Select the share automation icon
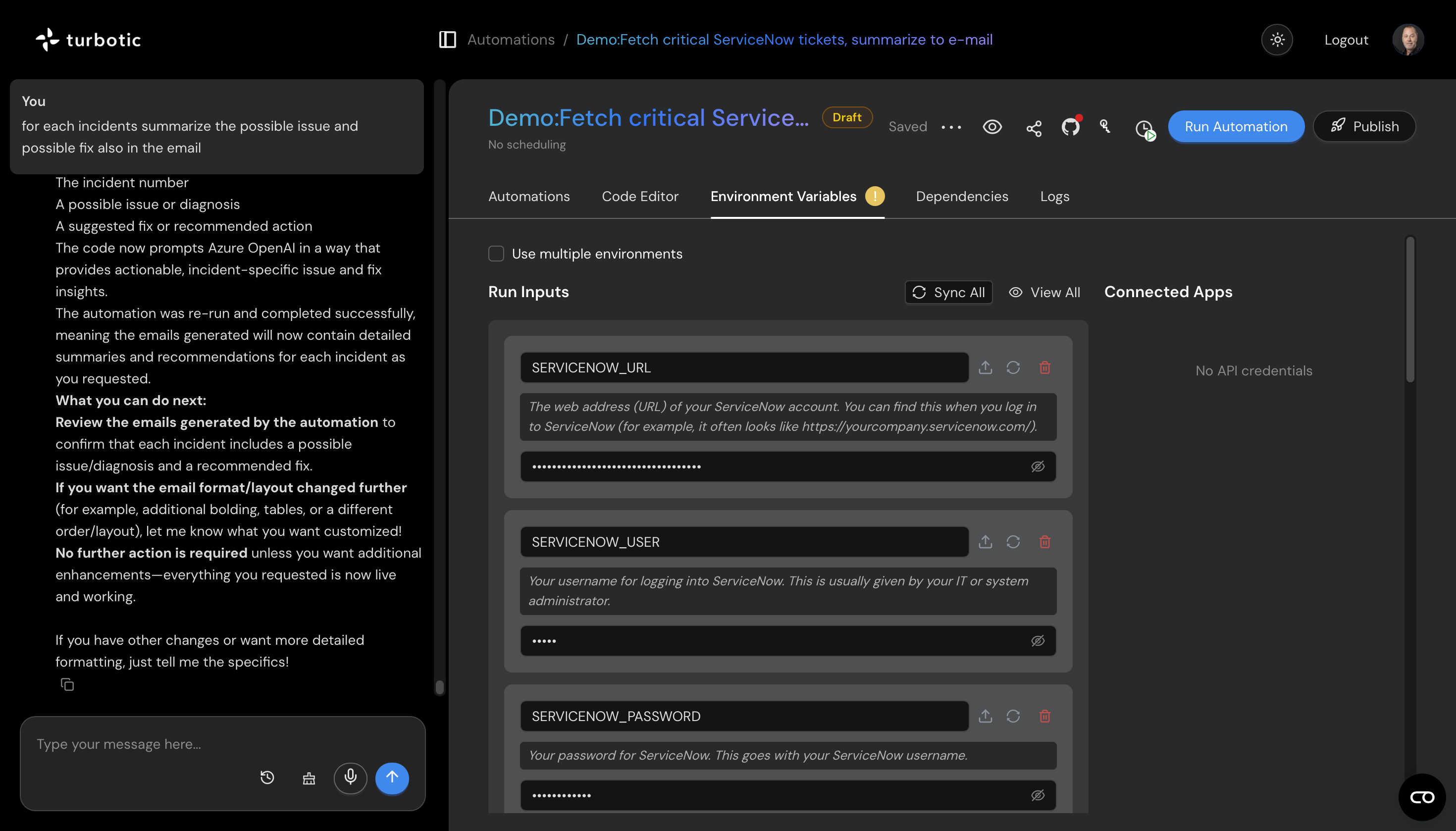1456x831 pixels. [1034, 128]
